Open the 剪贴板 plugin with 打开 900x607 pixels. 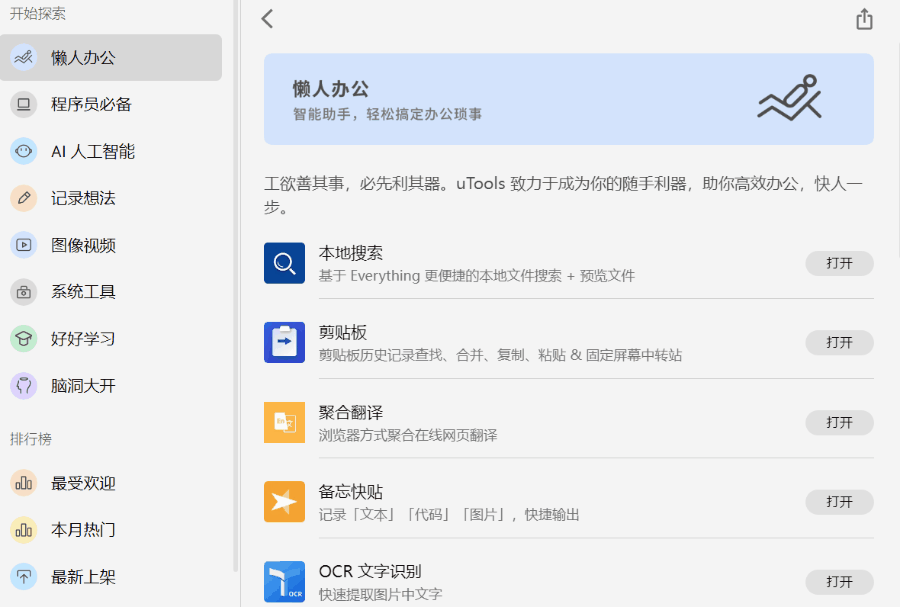[839, 343]
